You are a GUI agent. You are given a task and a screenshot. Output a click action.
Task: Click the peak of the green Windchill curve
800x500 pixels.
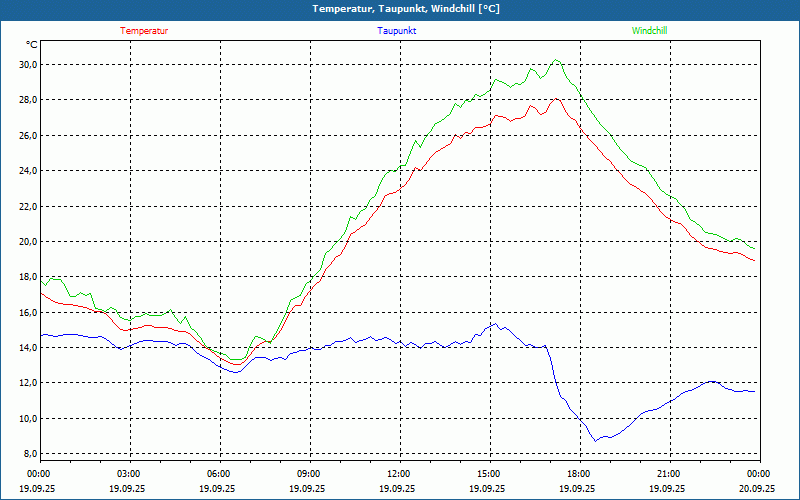pyautogui.click(x=557, y=60)
